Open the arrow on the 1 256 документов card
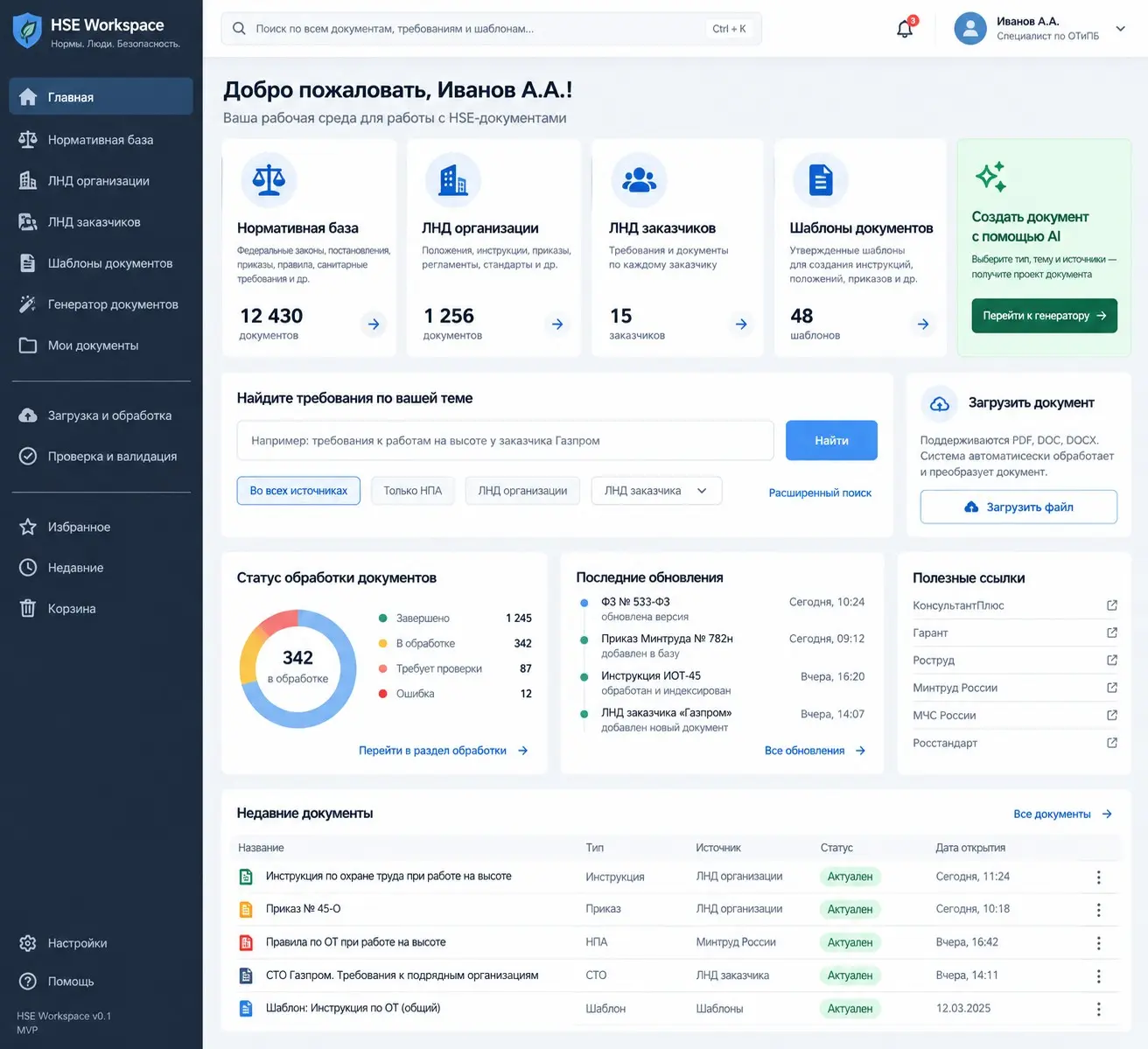 [557, 325]
